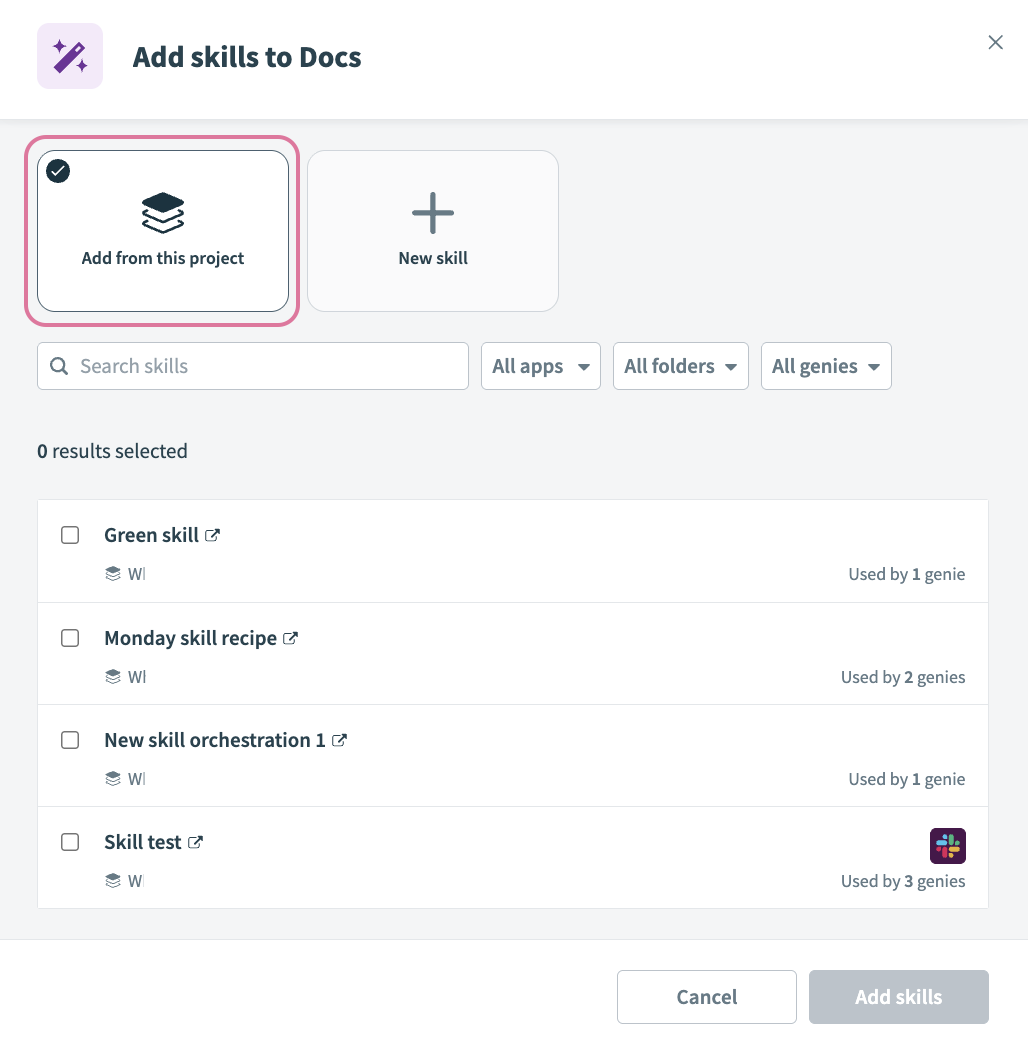Open the All genies dropdown

(826, 366)
